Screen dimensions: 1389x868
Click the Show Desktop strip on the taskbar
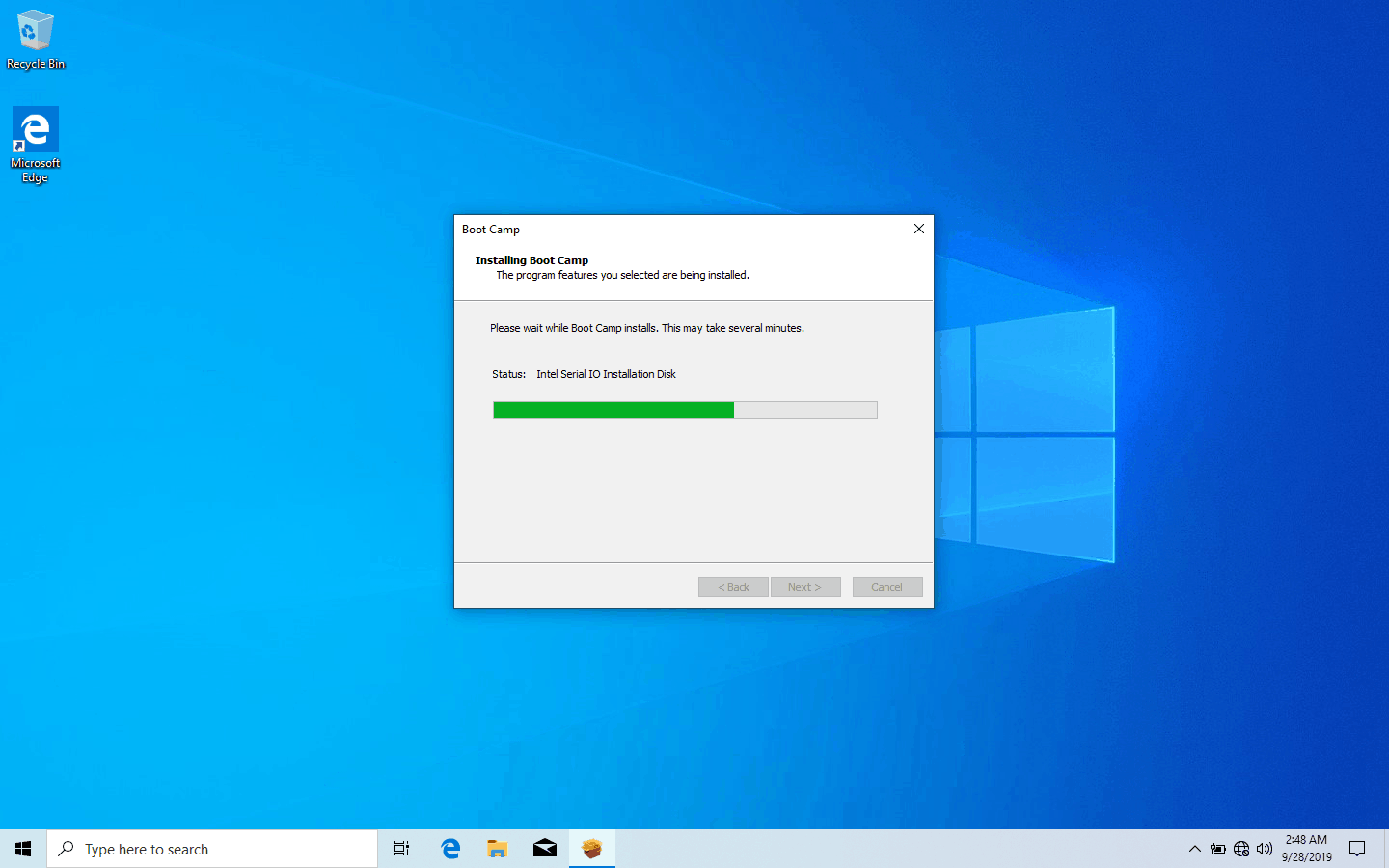tap(1385, 849)
